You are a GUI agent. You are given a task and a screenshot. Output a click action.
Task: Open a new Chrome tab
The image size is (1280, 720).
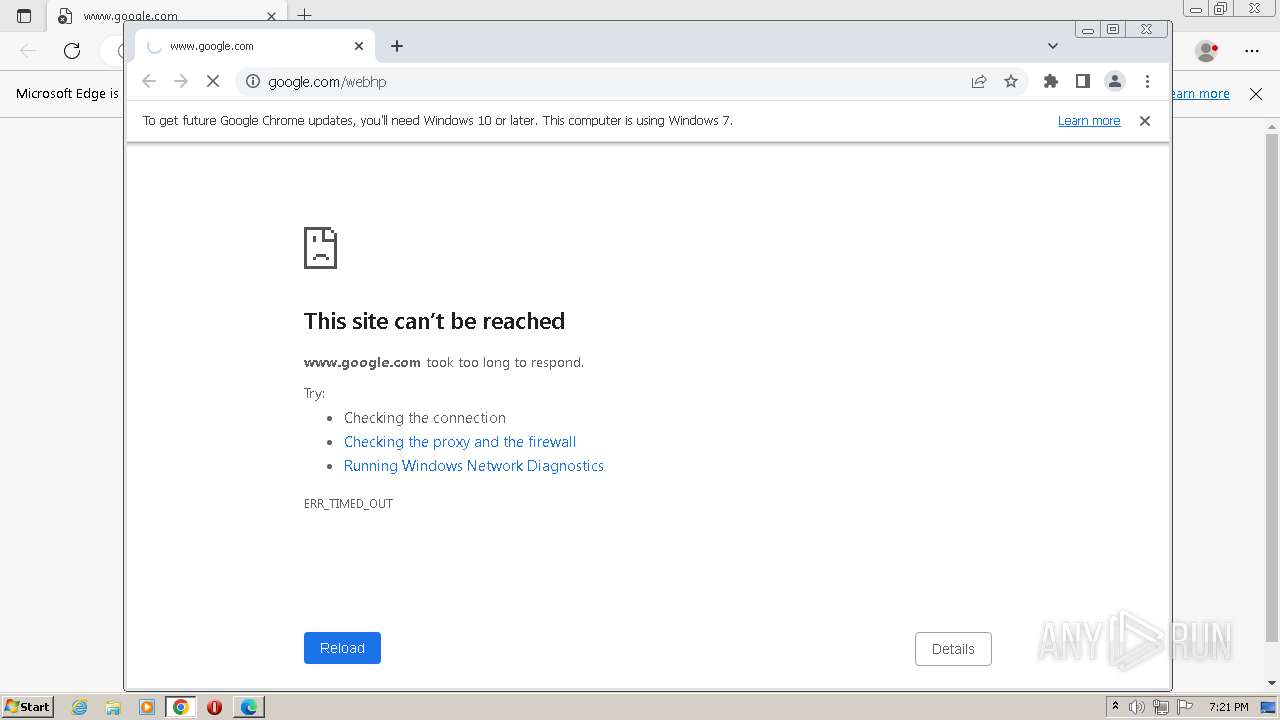(397, 46)
